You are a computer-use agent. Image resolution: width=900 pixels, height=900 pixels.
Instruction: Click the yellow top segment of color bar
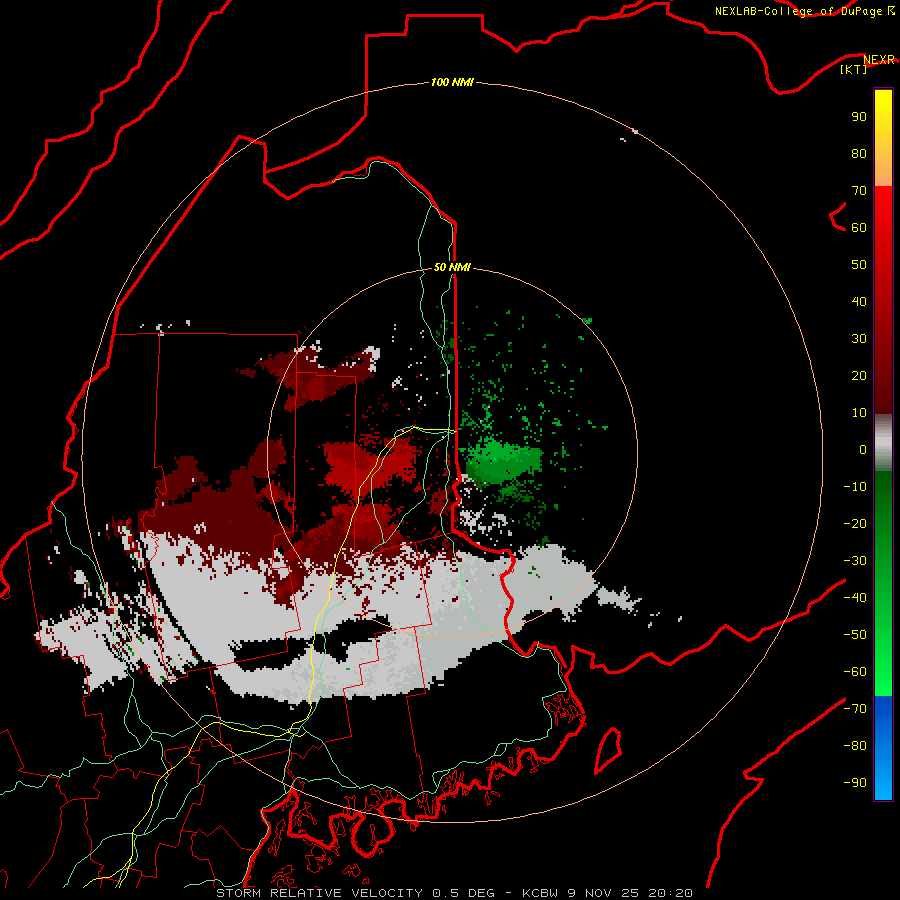(x=883, y=138)
